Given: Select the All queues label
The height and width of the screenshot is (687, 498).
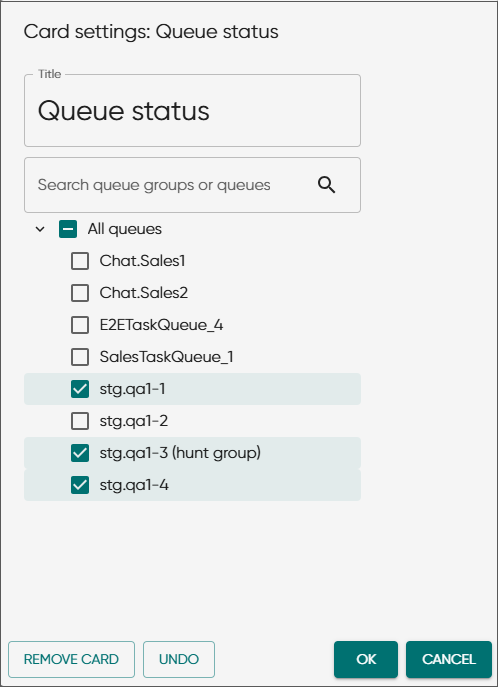Looking at the screenshot, I should coord(125,229).
